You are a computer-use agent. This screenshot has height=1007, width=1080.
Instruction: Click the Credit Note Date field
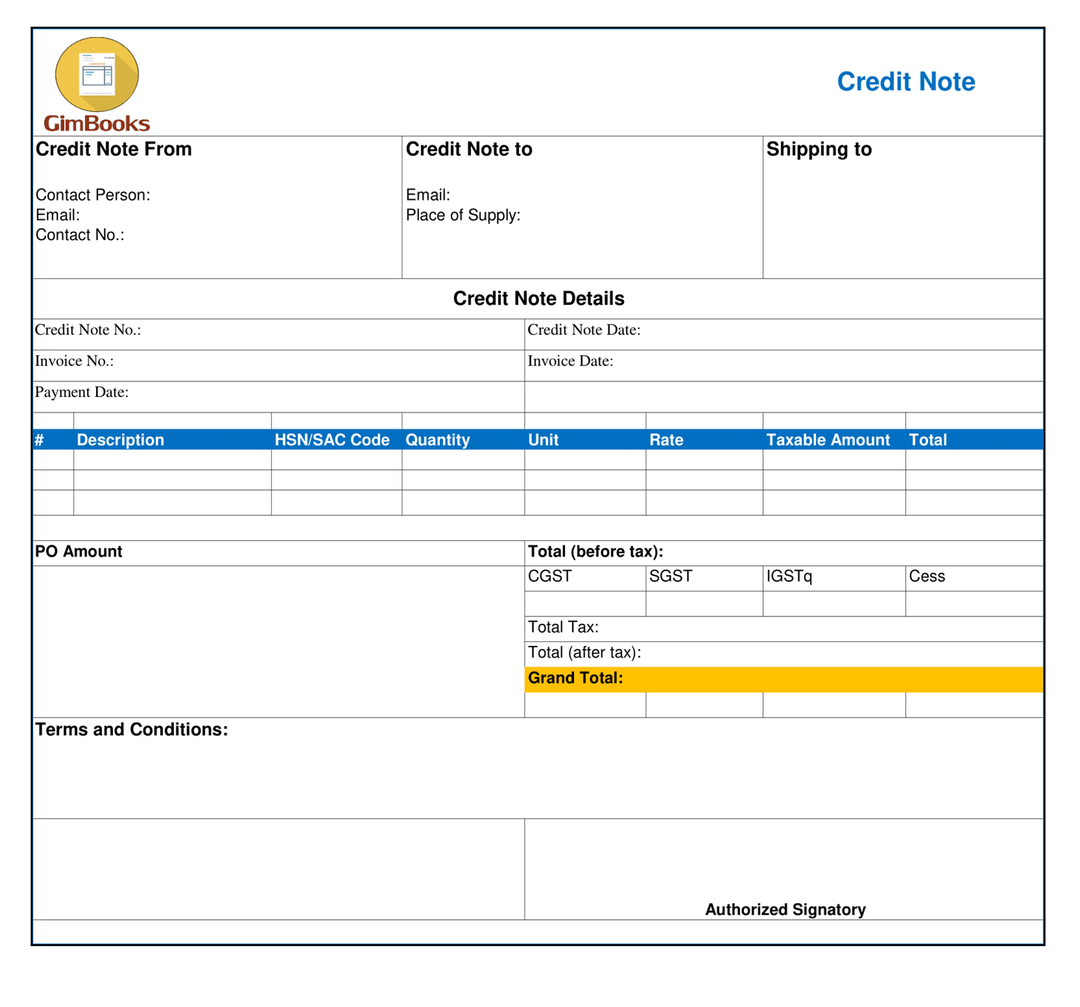click(585, 330)
